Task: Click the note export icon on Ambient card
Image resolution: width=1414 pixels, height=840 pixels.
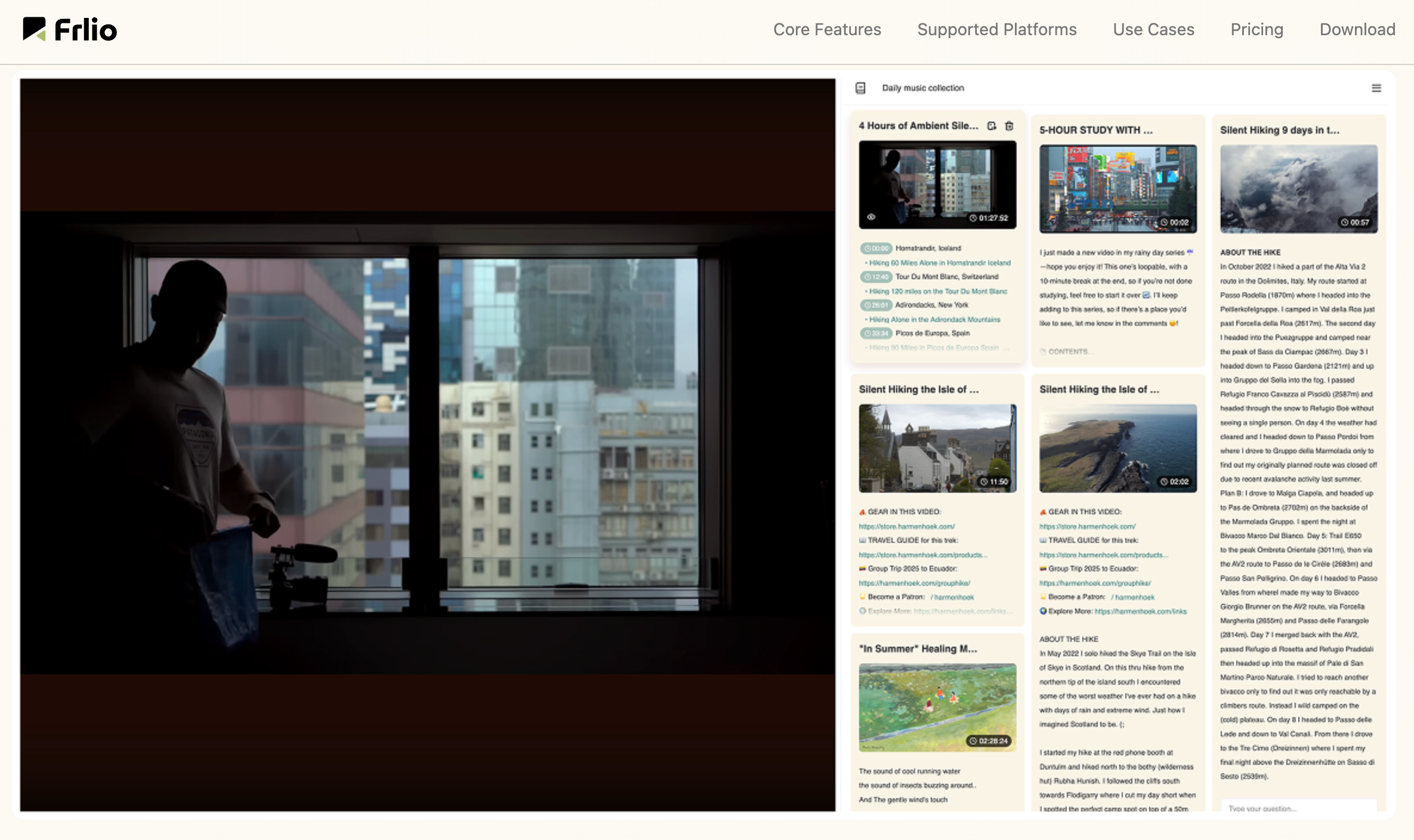Action: pos(992,126)
